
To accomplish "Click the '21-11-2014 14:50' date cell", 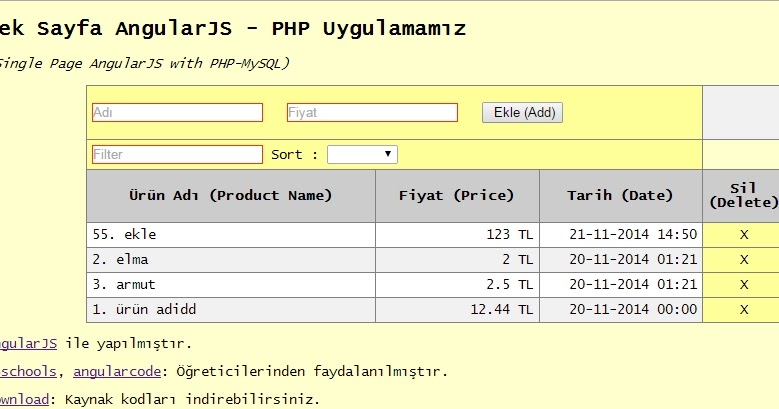I will [621, 235].
